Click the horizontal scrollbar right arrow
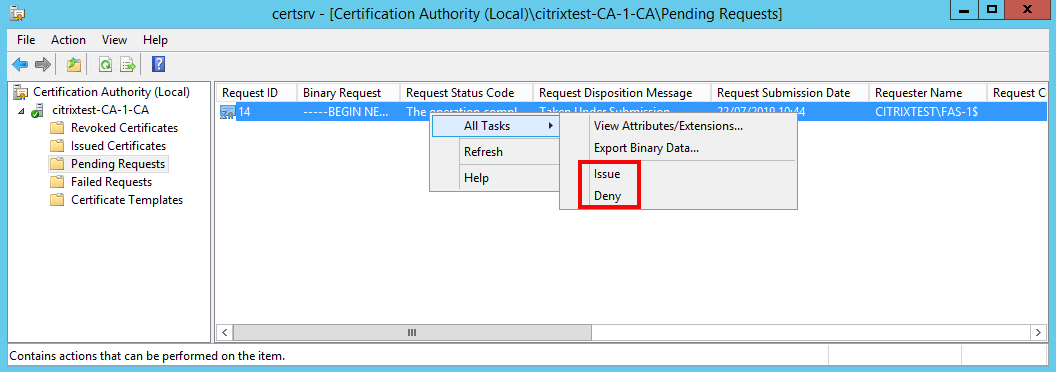This screenshot has height=372, width=1056. [x=1038, y=333]
